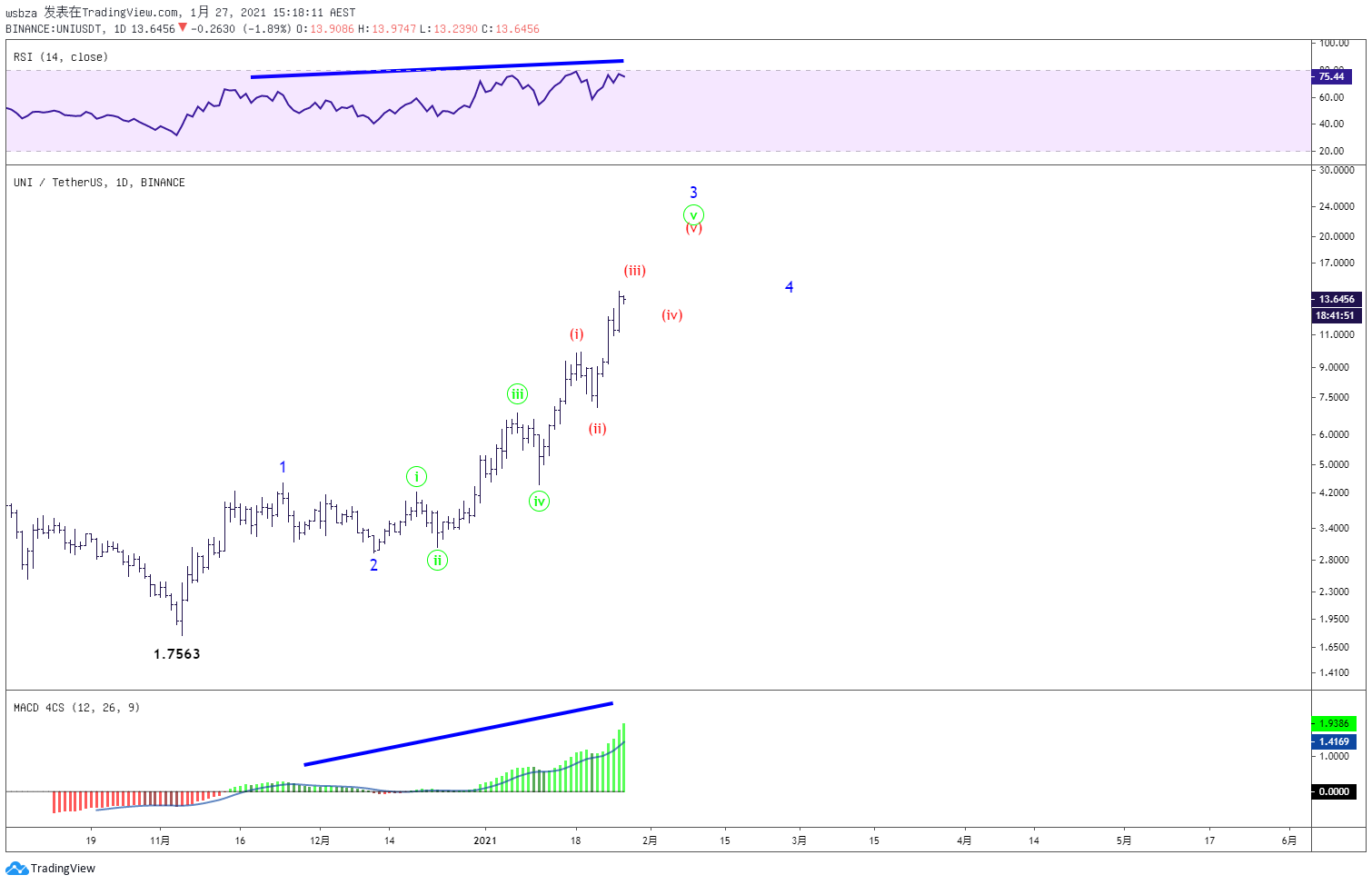
Task: Select the blue wave 3 label
Action: point(693,193)
